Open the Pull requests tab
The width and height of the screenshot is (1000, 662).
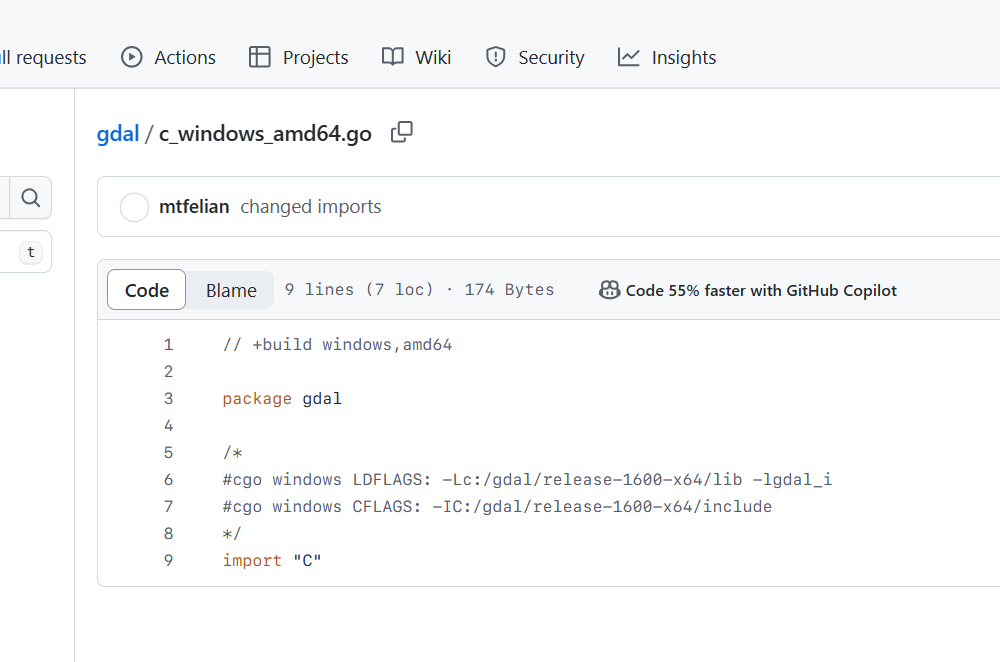click(x=43, y=57)
